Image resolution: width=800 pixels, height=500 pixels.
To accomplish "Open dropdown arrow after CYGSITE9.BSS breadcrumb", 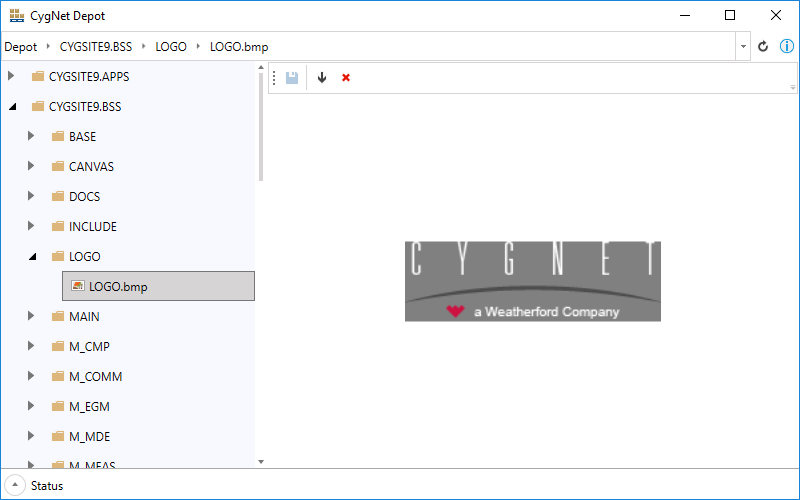I will point(144,46).
